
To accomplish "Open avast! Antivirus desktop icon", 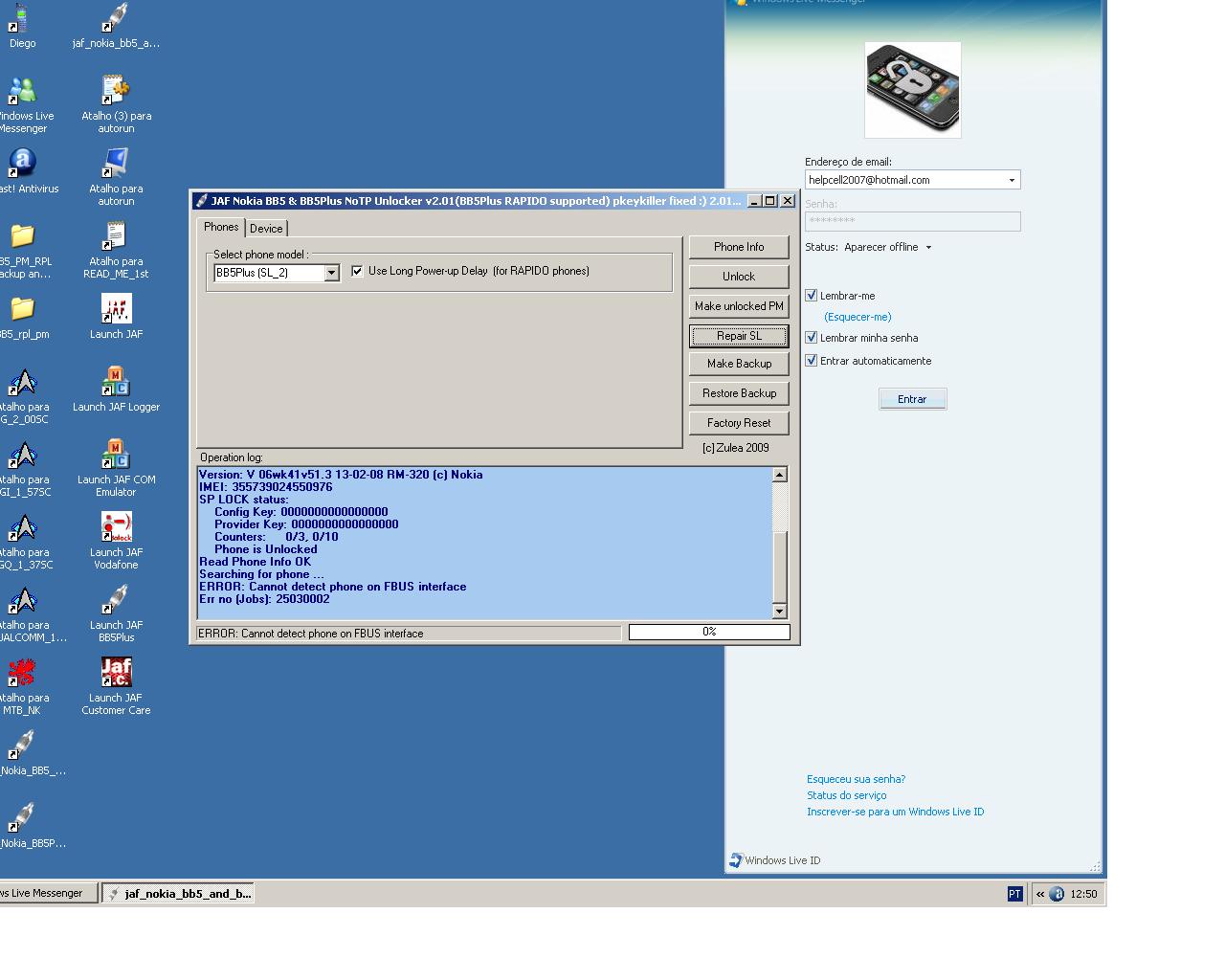I will [x=23, y=171].
